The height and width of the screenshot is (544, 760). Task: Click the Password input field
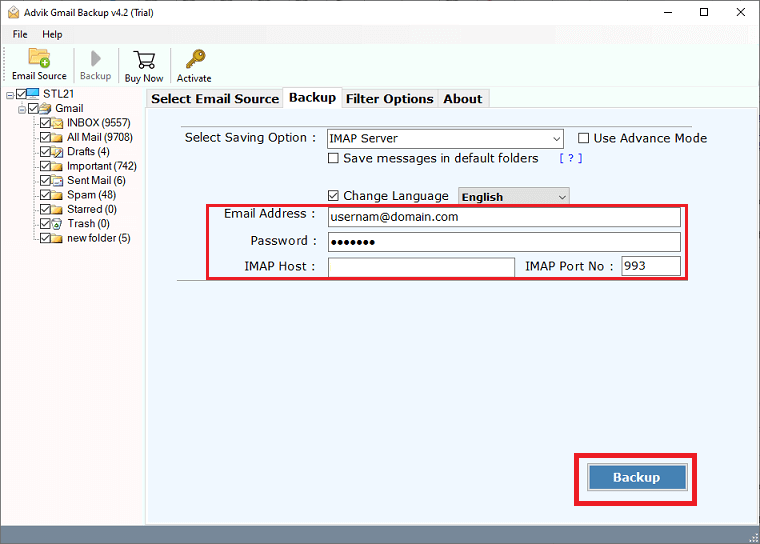point(504,242)
